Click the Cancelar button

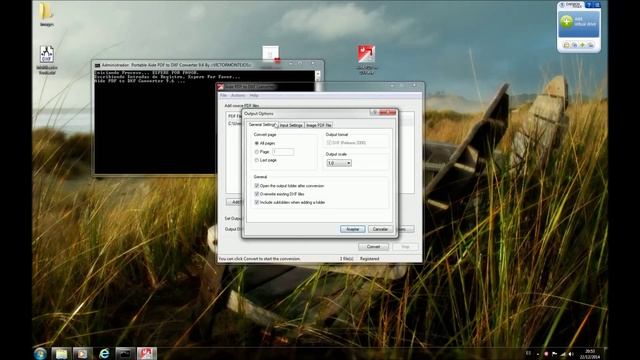pyautogui.click(x=380, y=229)
